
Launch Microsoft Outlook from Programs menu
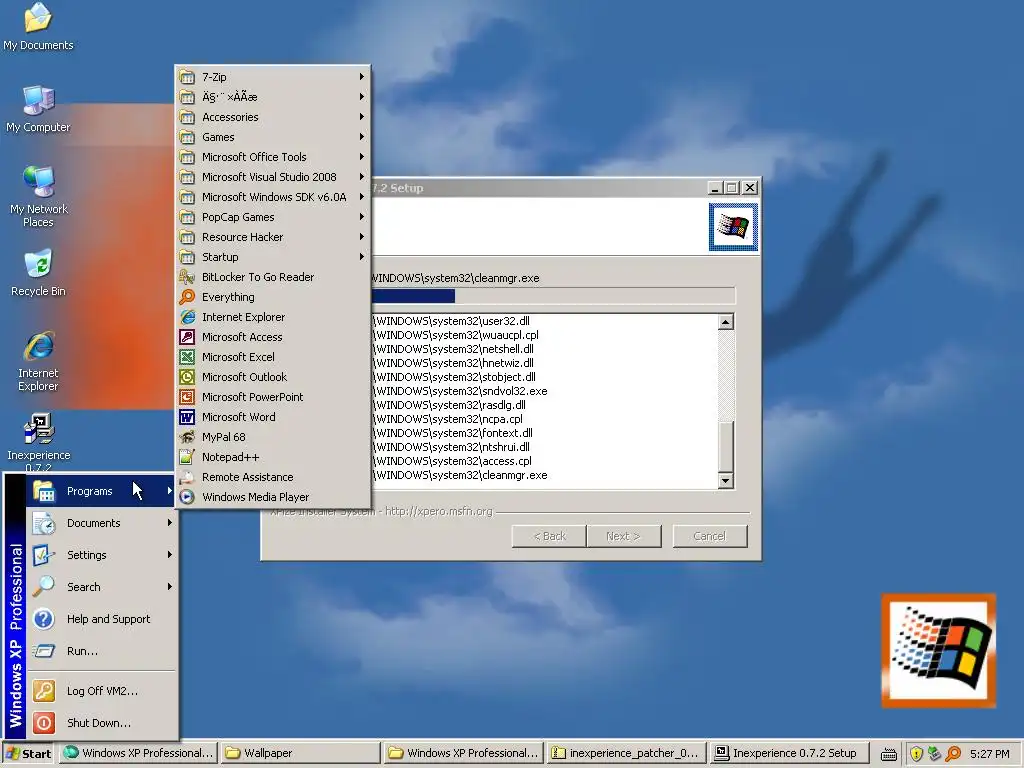pyautogui.click(x=273, y=377)
